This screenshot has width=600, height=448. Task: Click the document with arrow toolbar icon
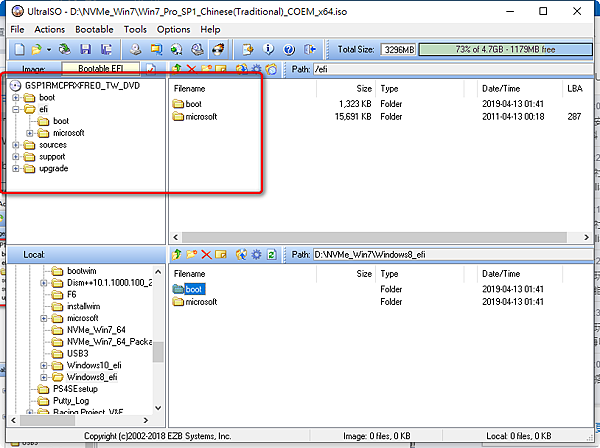(x=248, y=49)
